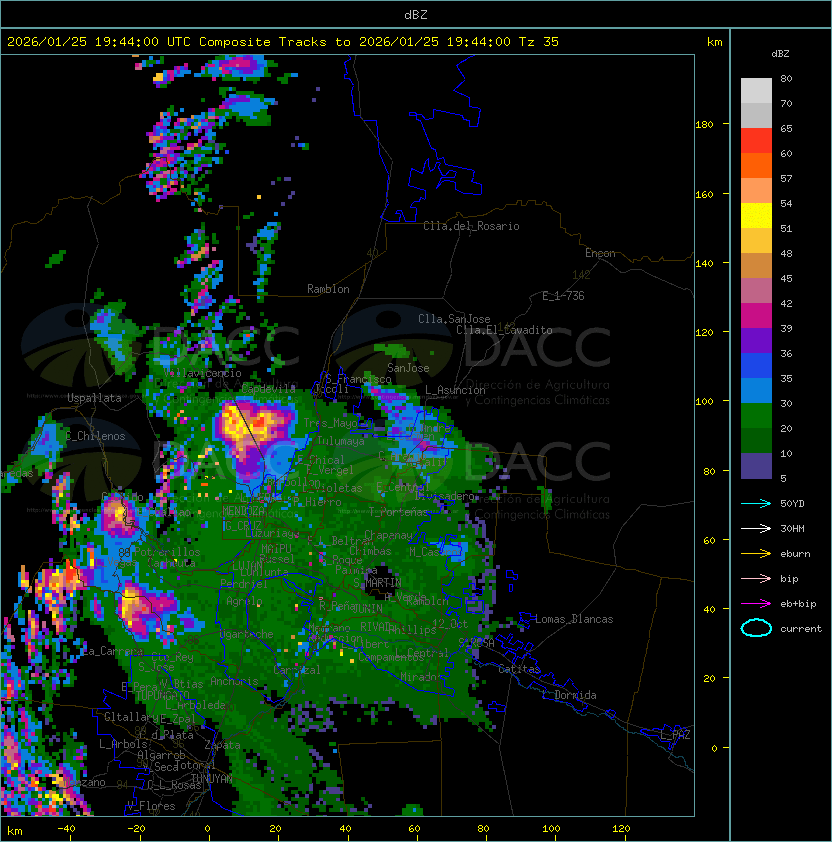The image size is (832, 842).
Task: Click the current legend label
Action: 801,628
